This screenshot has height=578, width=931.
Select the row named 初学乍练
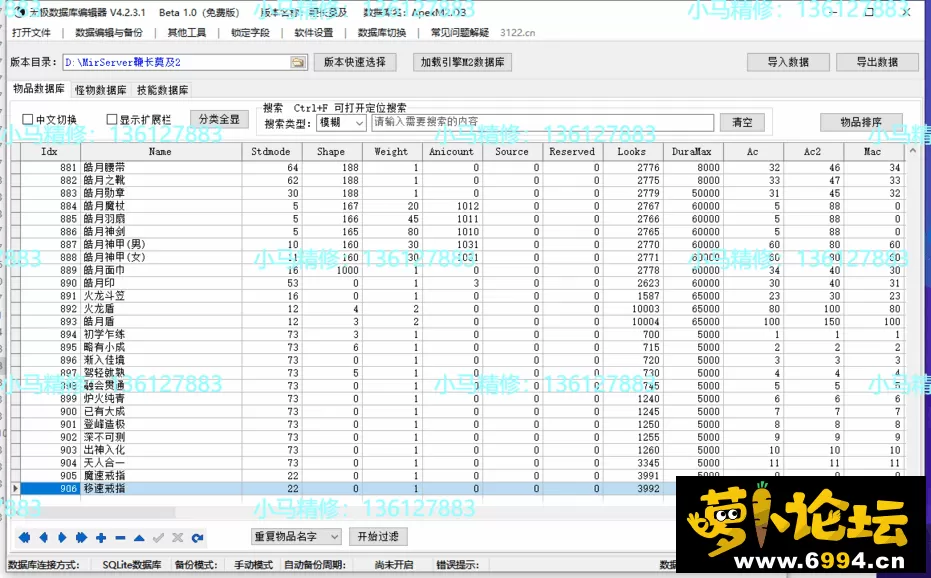[x=457, y=334]
